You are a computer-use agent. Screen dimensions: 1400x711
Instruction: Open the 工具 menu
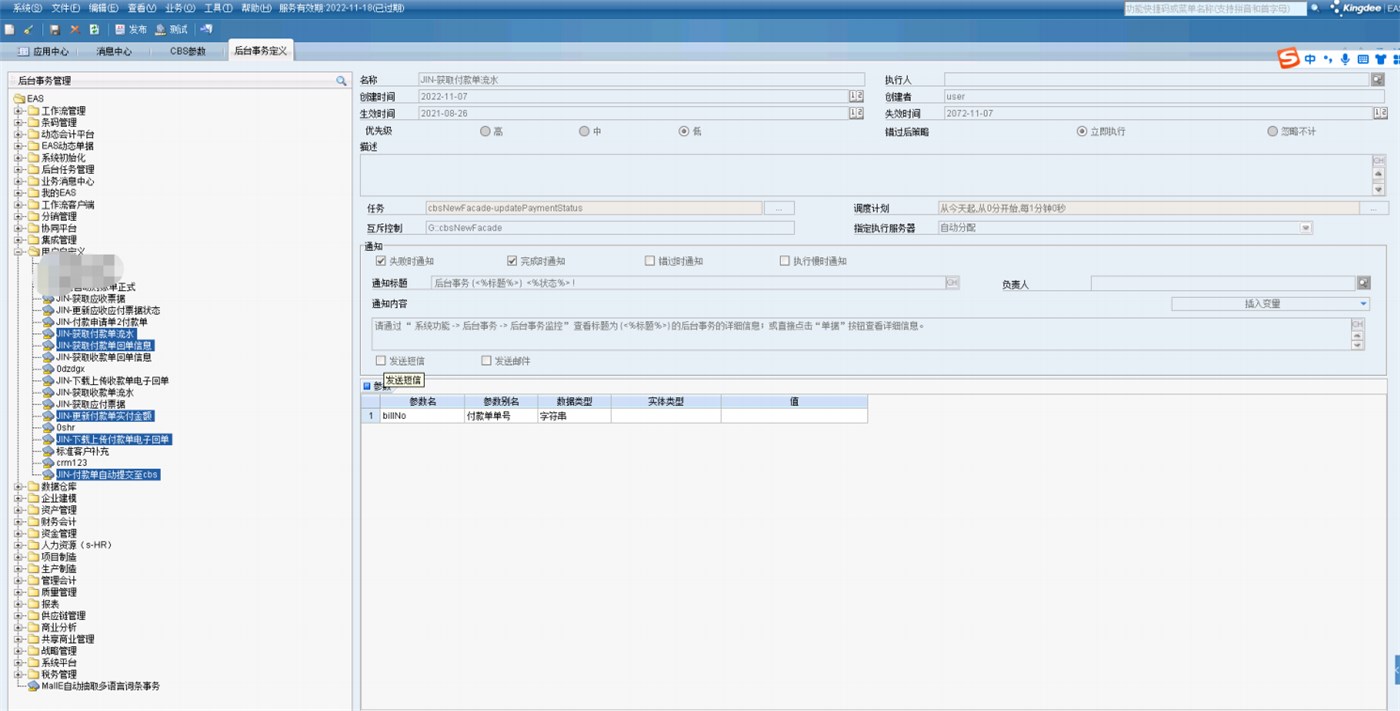pos(218,8)
